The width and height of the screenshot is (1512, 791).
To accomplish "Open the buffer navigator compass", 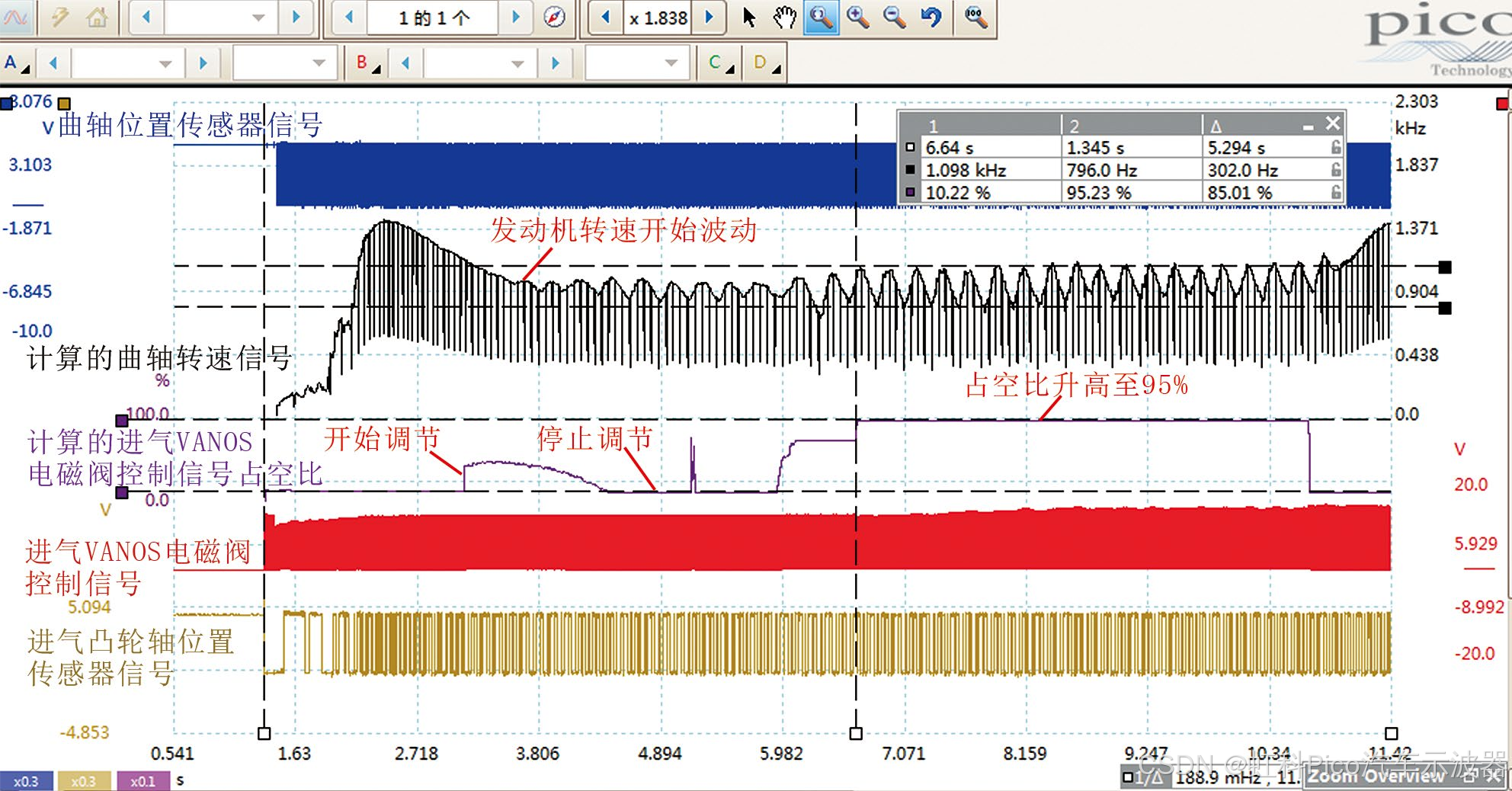I will (554, 17).
